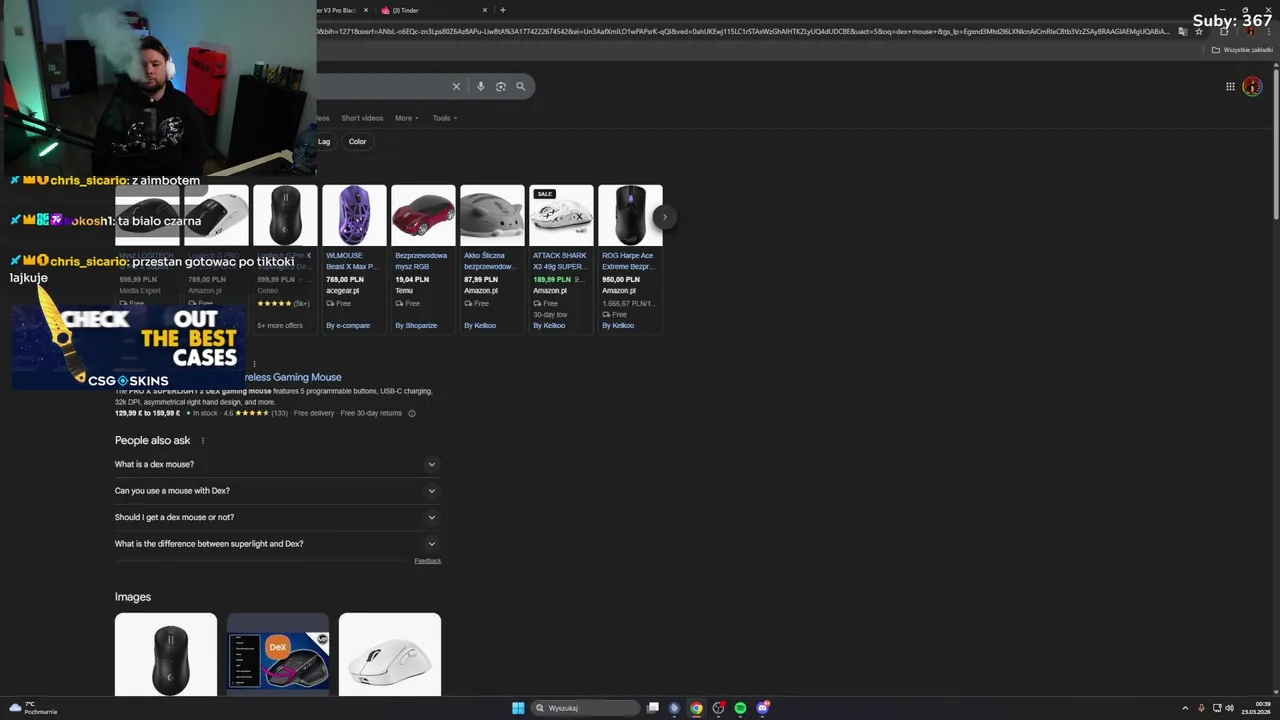Open a new browser tab
The height and width of the screenshot is (720, 1280).
[x=502, y=10]
